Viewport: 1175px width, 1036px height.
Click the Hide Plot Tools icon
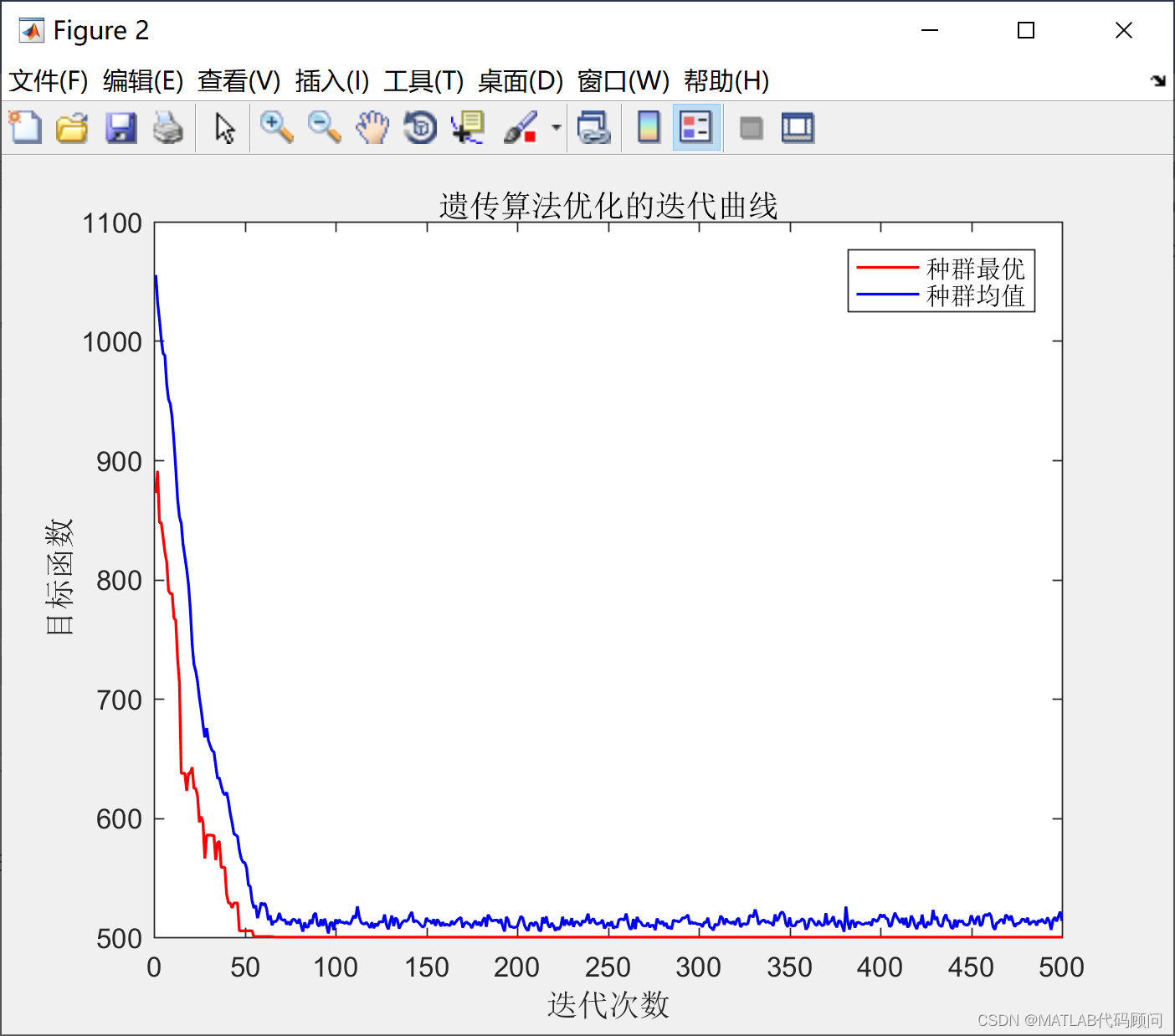pos(752,128)
